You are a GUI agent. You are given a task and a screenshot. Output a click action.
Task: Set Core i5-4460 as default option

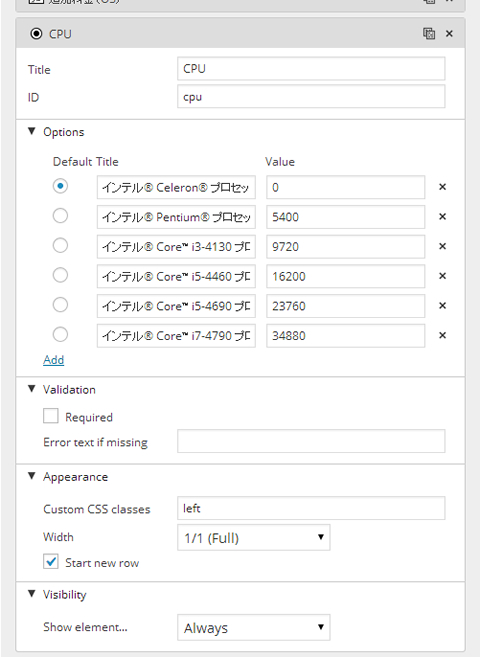[x=60, y=275]
